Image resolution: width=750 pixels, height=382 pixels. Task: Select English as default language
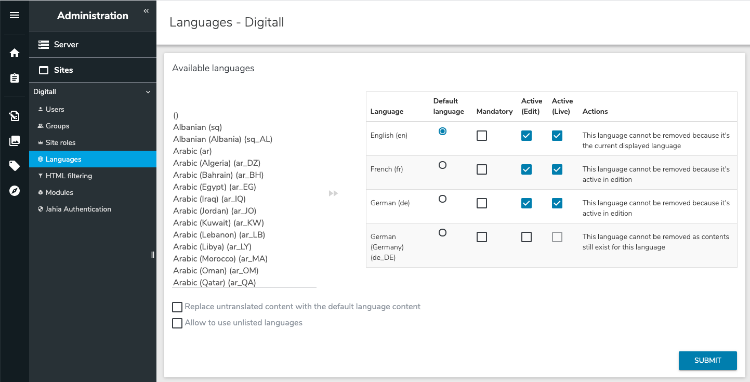(442, 131)
